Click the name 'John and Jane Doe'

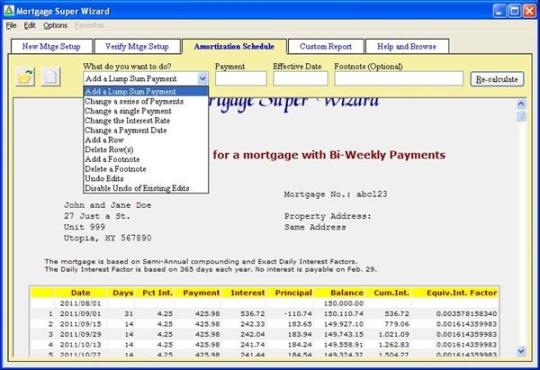tap(107, 205)
